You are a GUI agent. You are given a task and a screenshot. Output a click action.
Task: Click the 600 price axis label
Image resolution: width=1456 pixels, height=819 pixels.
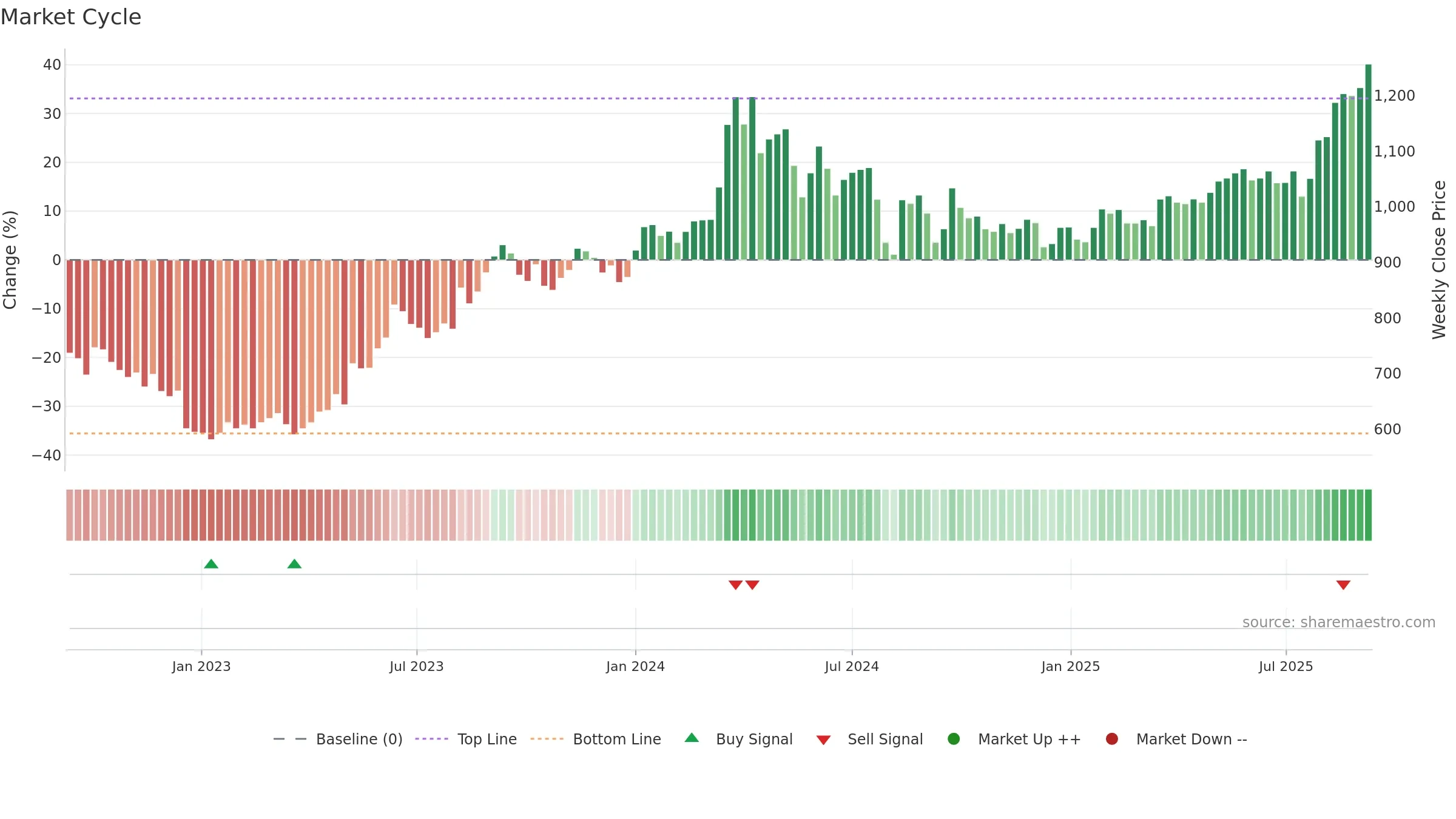pos(1387,430)
